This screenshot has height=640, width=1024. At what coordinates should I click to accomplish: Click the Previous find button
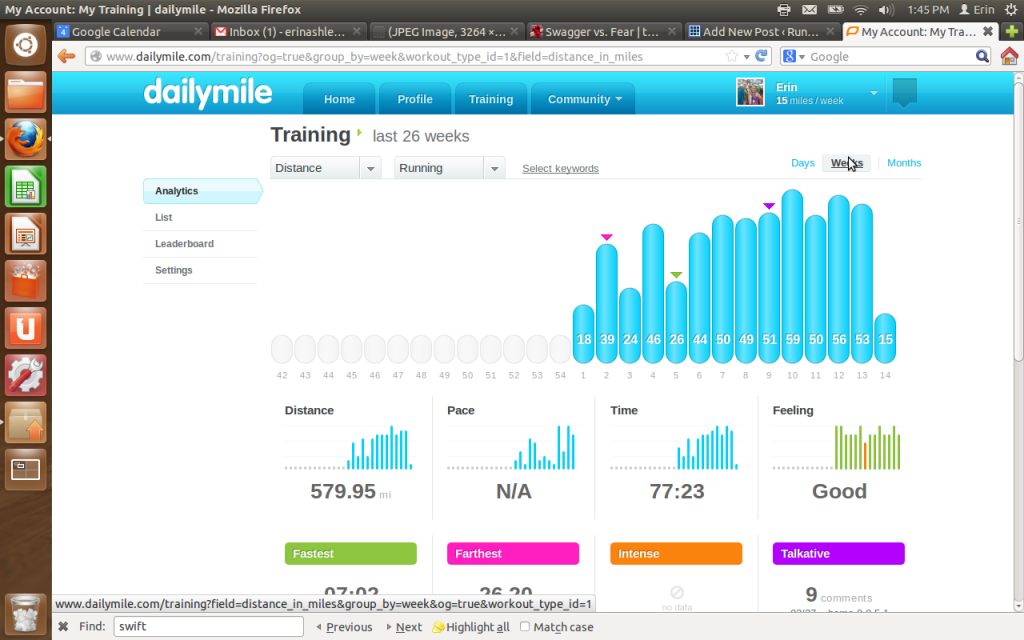344,627
